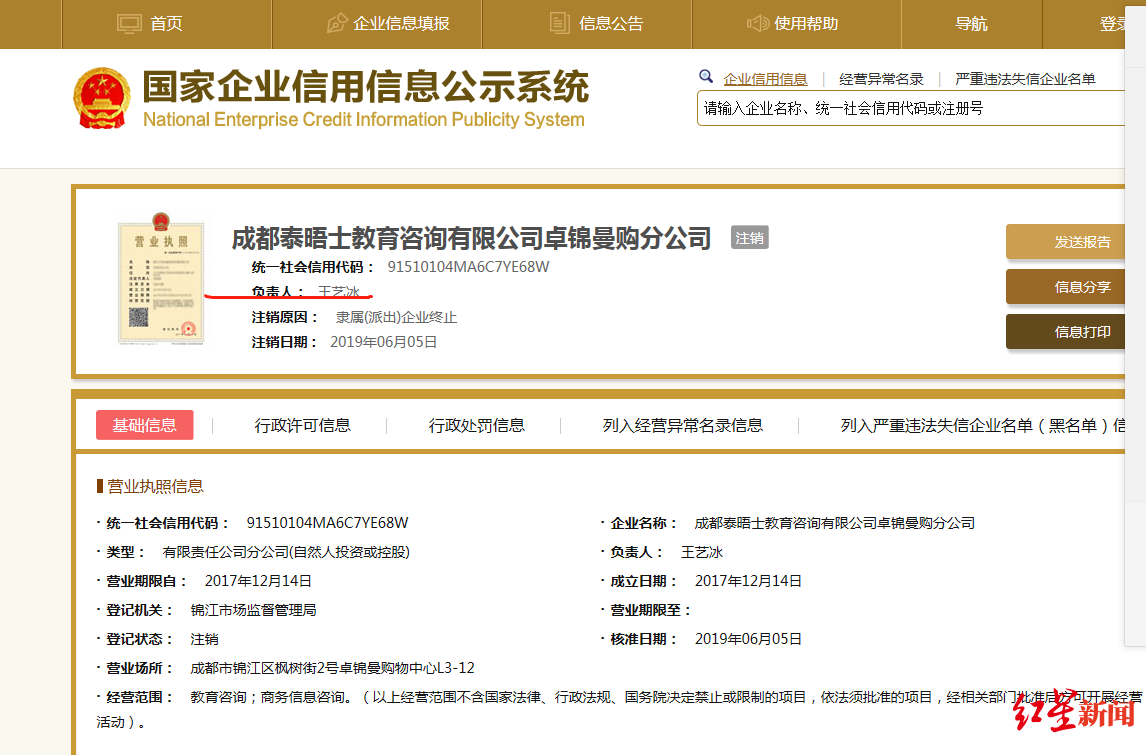Switch to the 行政许可信息 tab
The image size is (1146, 755).
click(303, 425)
